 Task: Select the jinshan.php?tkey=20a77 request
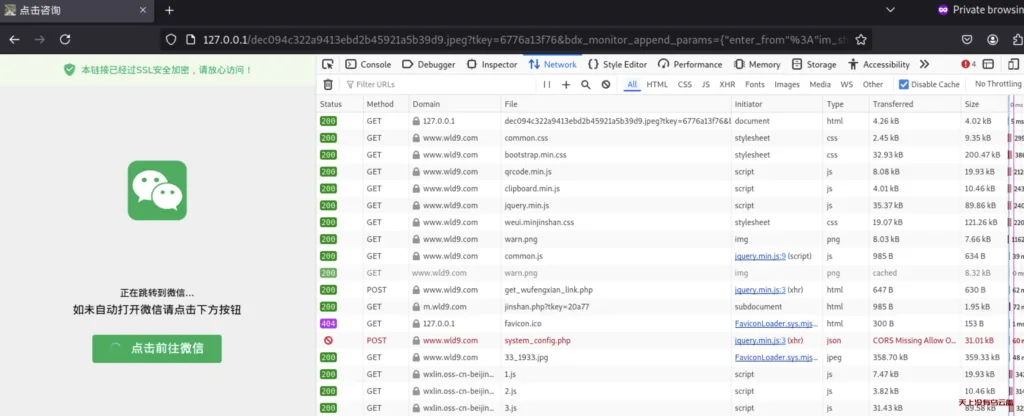[670, 306]
